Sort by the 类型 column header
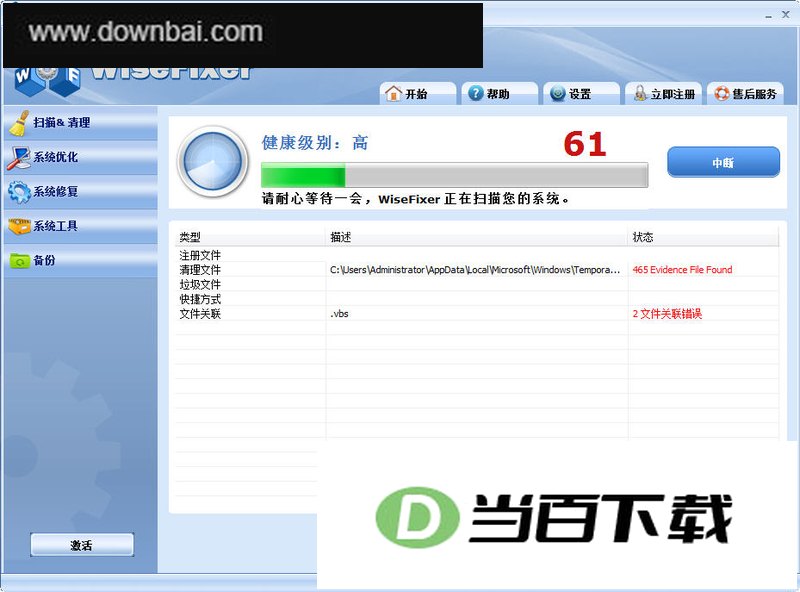This screenshot has height=592, width=800. point(250,237)
